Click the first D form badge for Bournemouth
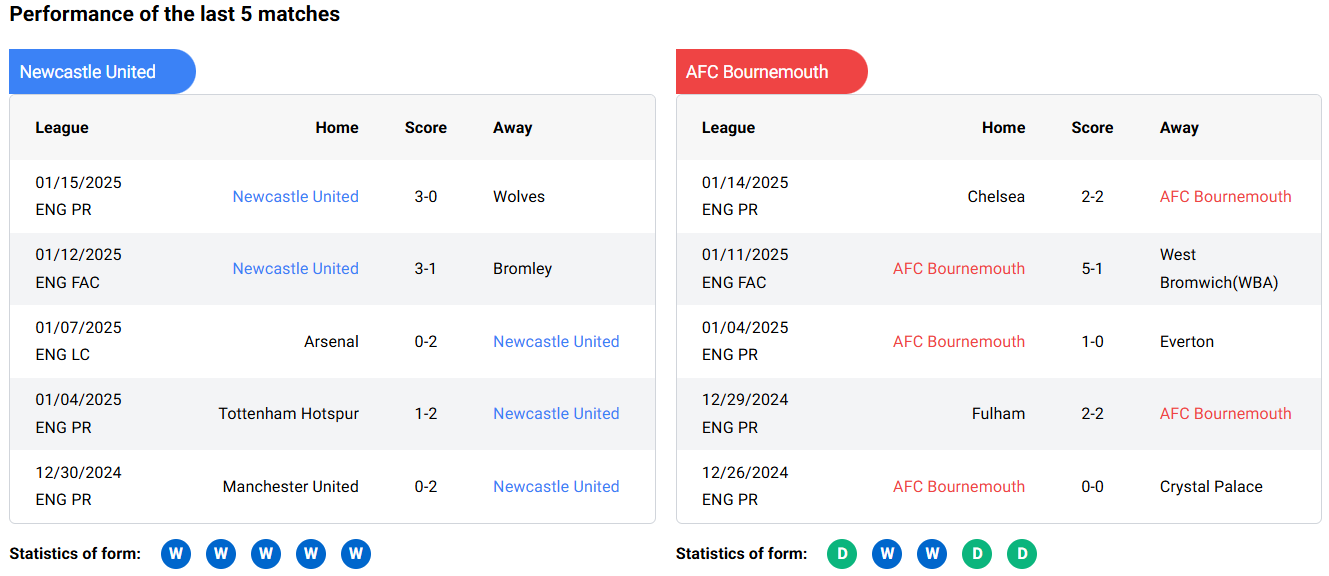 tap(842, 554)
